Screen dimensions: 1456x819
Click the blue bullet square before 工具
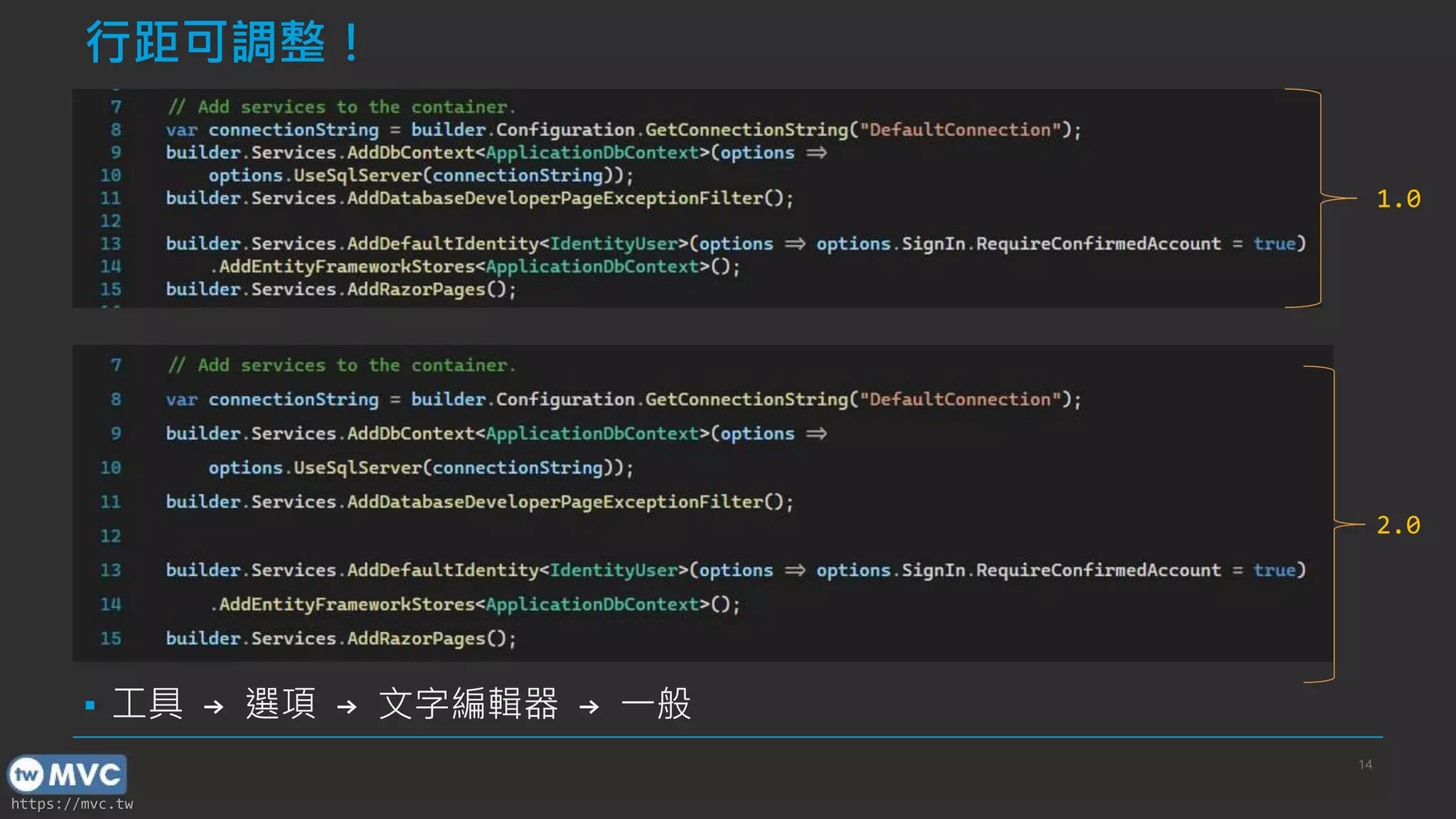[x=90, y=705]
